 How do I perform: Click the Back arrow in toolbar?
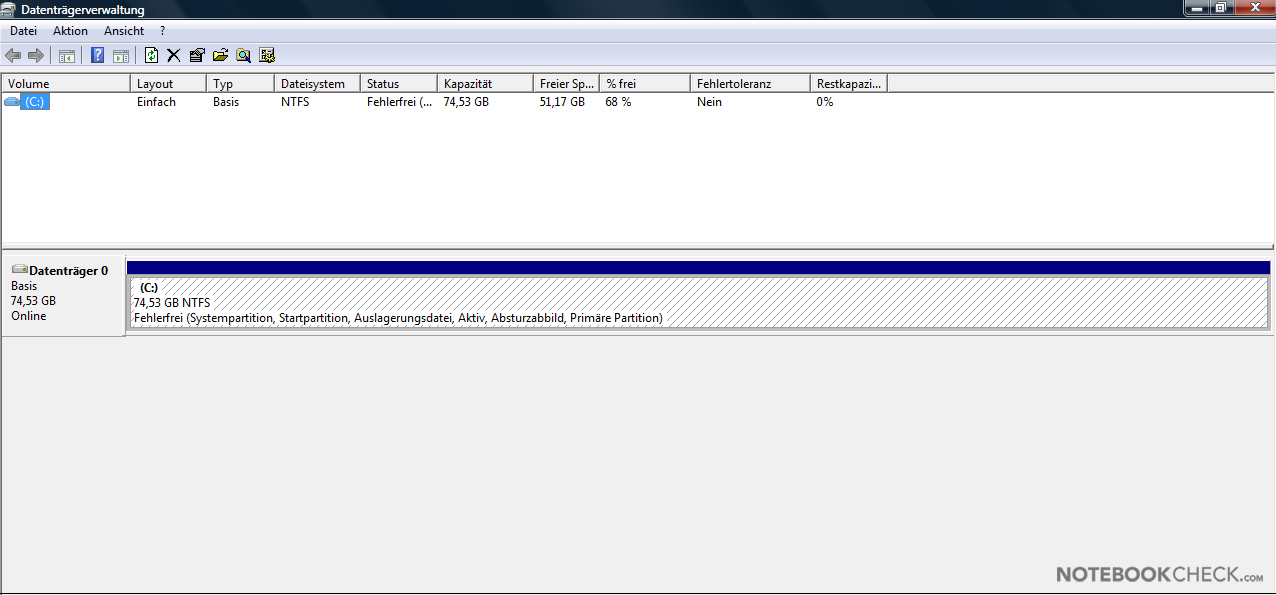coord(14,56)
